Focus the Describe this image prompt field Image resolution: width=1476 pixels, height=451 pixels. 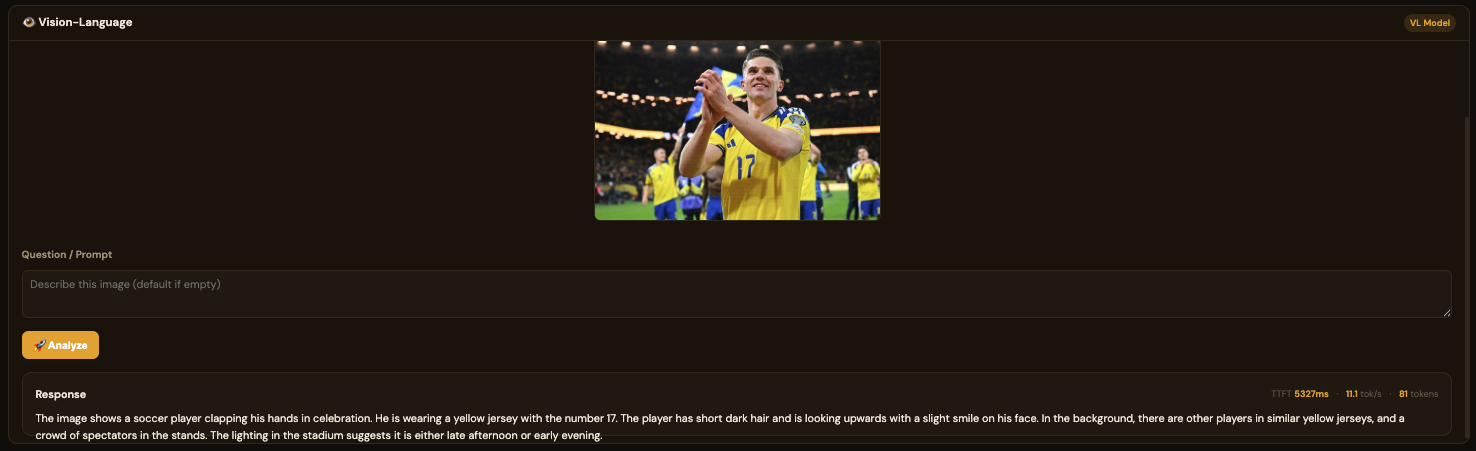tap(736, 294)
